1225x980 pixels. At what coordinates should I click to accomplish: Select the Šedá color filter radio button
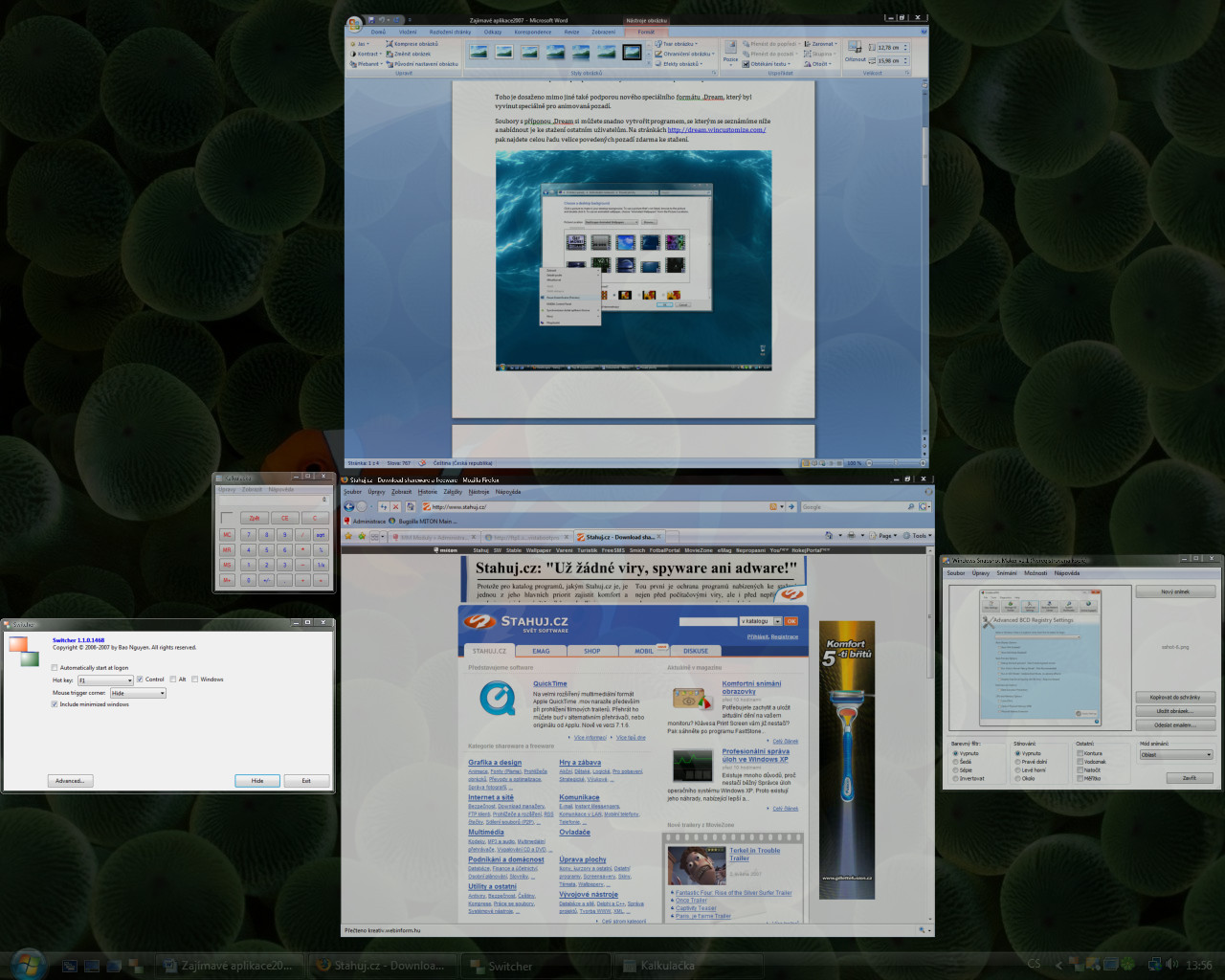[956, 762]
